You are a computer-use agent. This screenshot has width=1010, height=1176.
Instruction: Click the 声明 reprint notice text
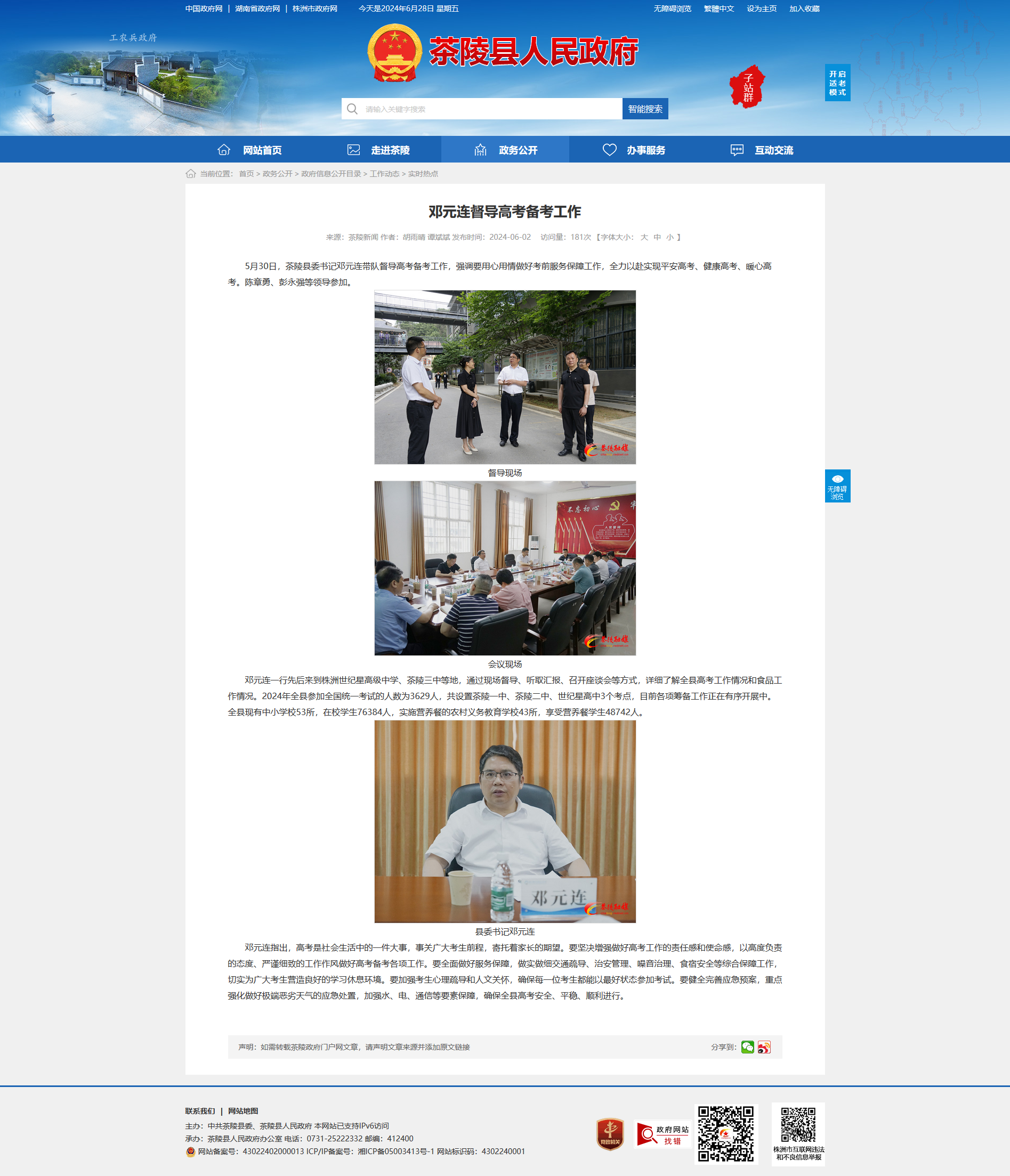coord(354,1047)
